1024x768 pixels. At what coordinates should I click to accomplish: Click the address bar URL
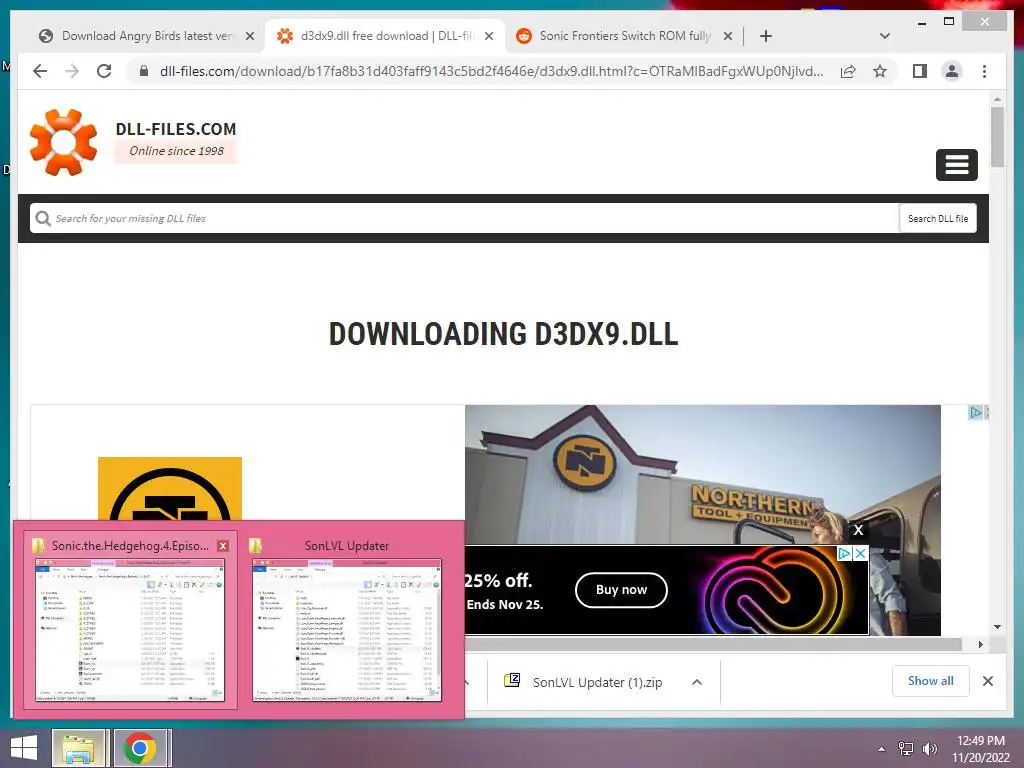click(x=491, y=71)
